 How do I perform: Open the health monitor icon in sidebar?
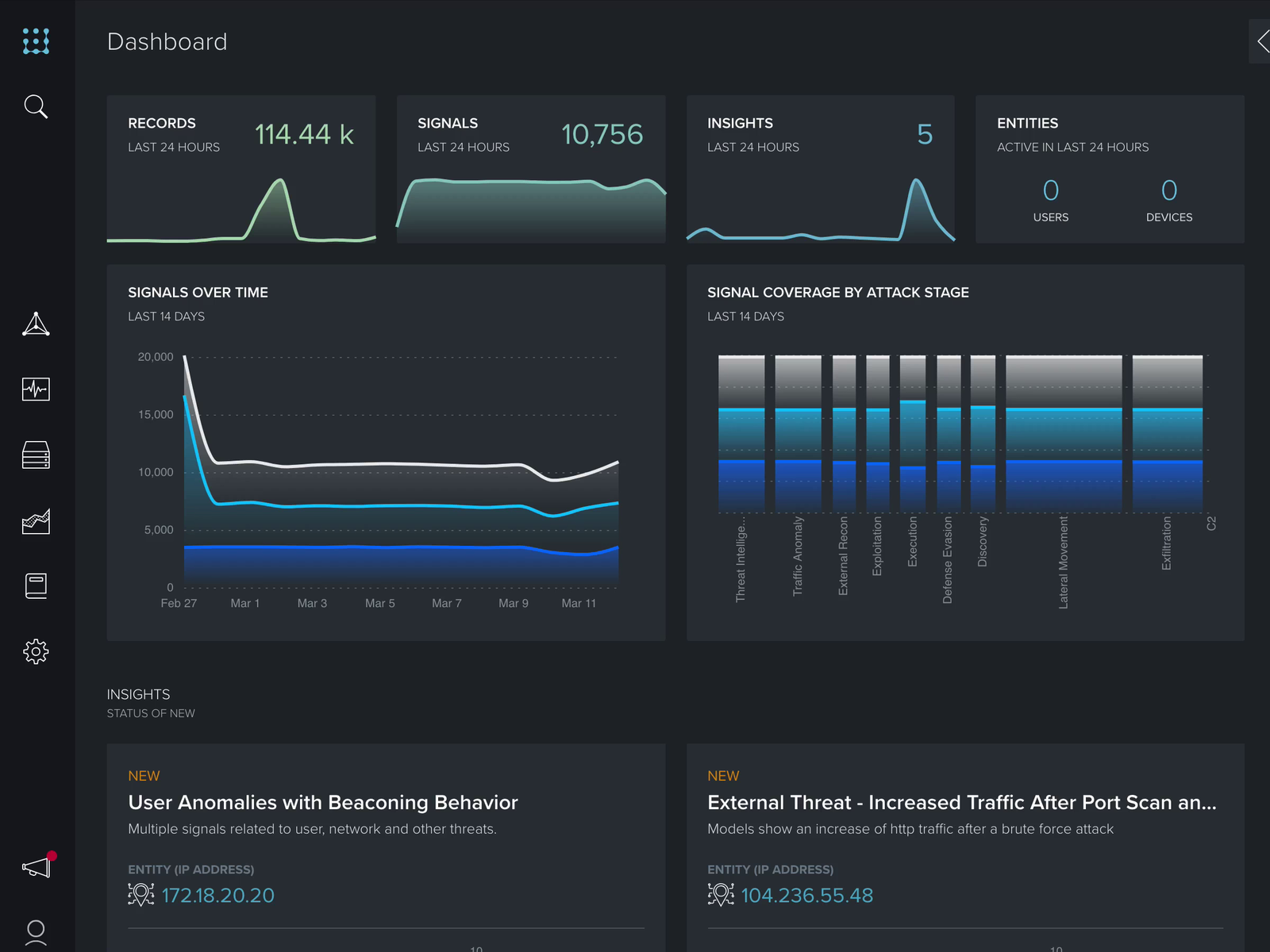pos(36,389)
